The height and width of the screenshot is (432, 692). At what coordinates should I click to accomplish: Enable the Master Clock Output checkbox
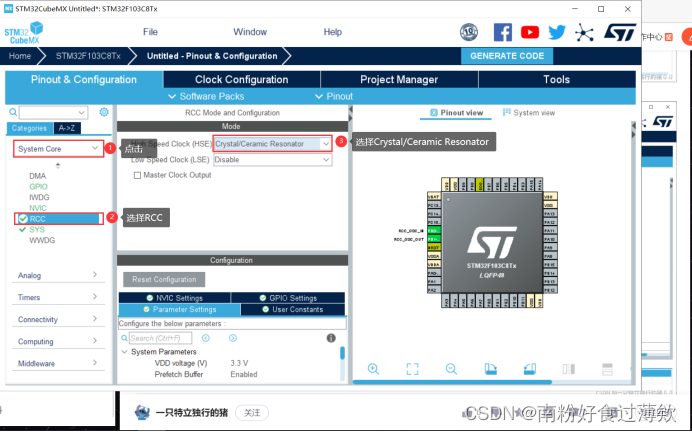pos(137,176)
